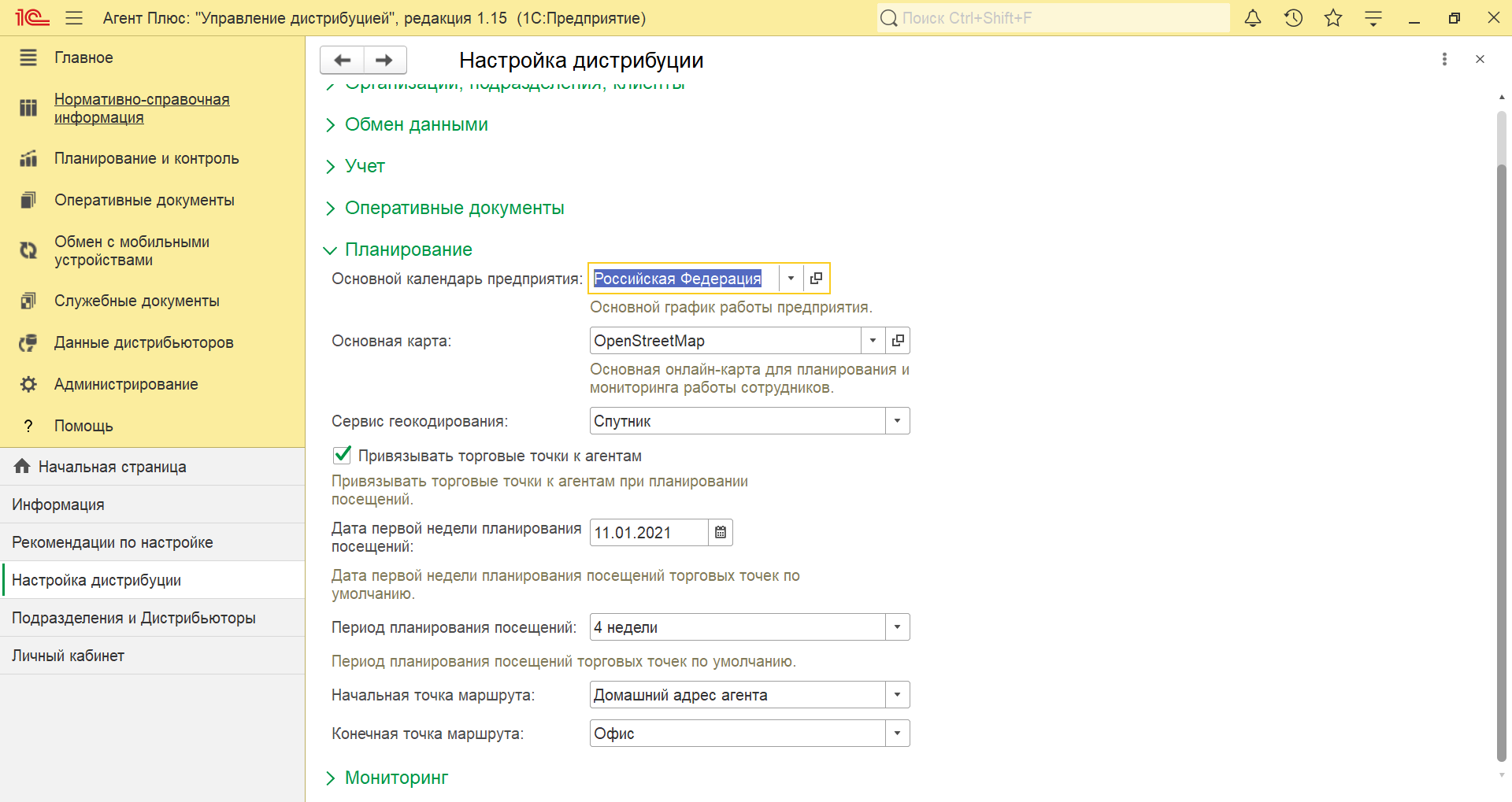The image size is (1512, 802).
Task: Click the vertical scrollbar thumb
Action: (1502, 463)
